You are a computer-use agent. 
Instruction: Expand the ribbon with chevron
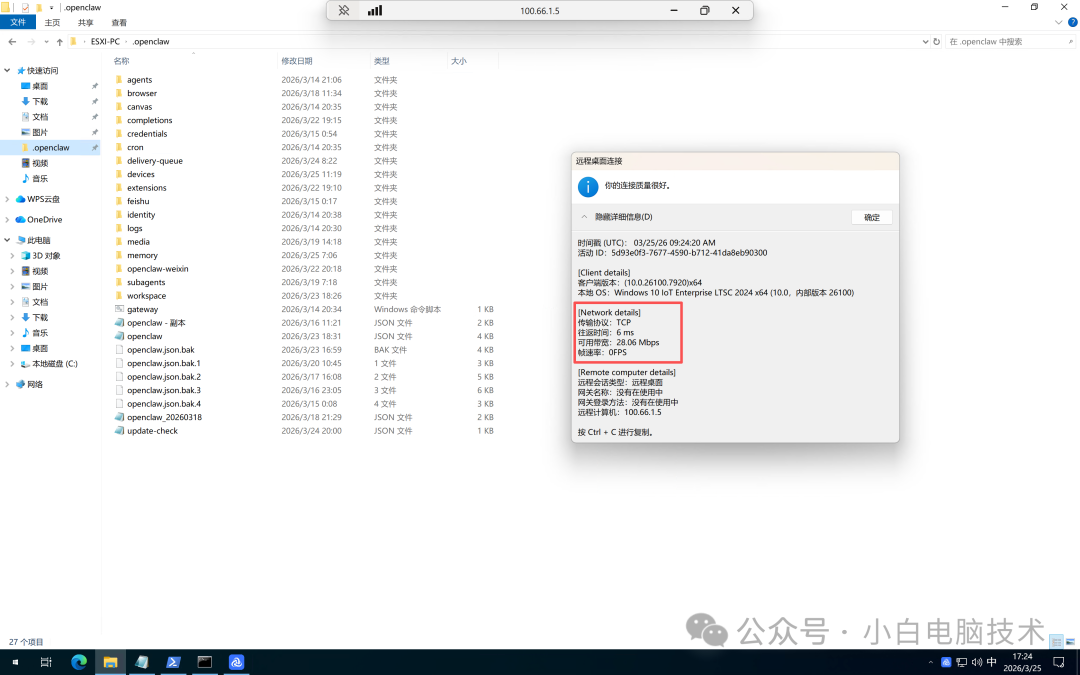(1059, 22)
